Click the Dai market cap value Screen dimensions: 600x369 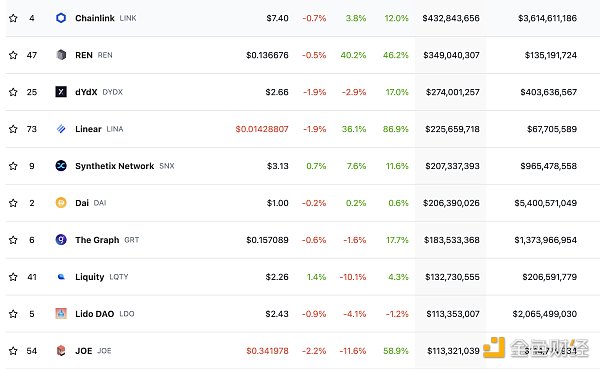tap(545, 203)
